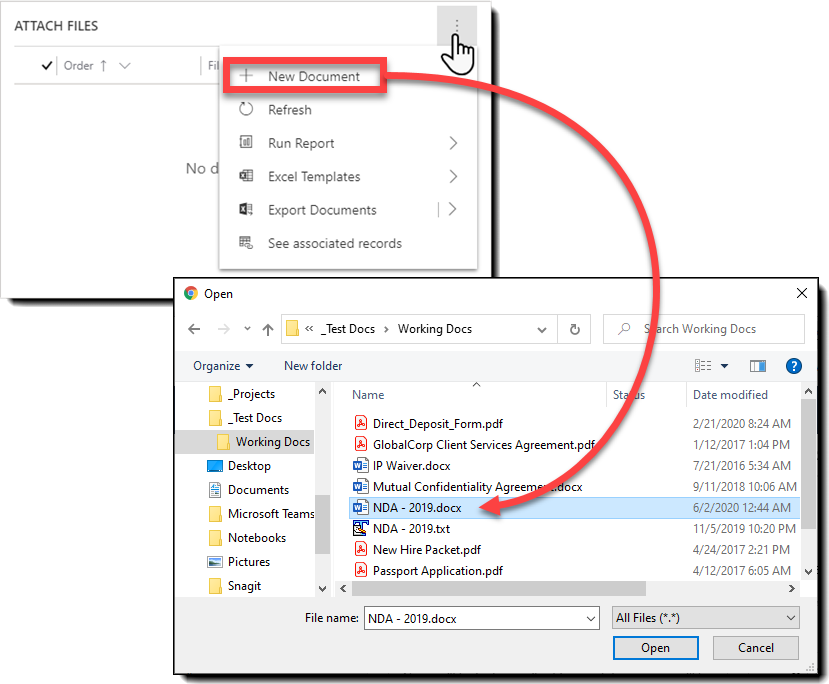Viewport: 829px width, 684px height.
Task: Click the Search Working Docs field
Action: point(704,329)
